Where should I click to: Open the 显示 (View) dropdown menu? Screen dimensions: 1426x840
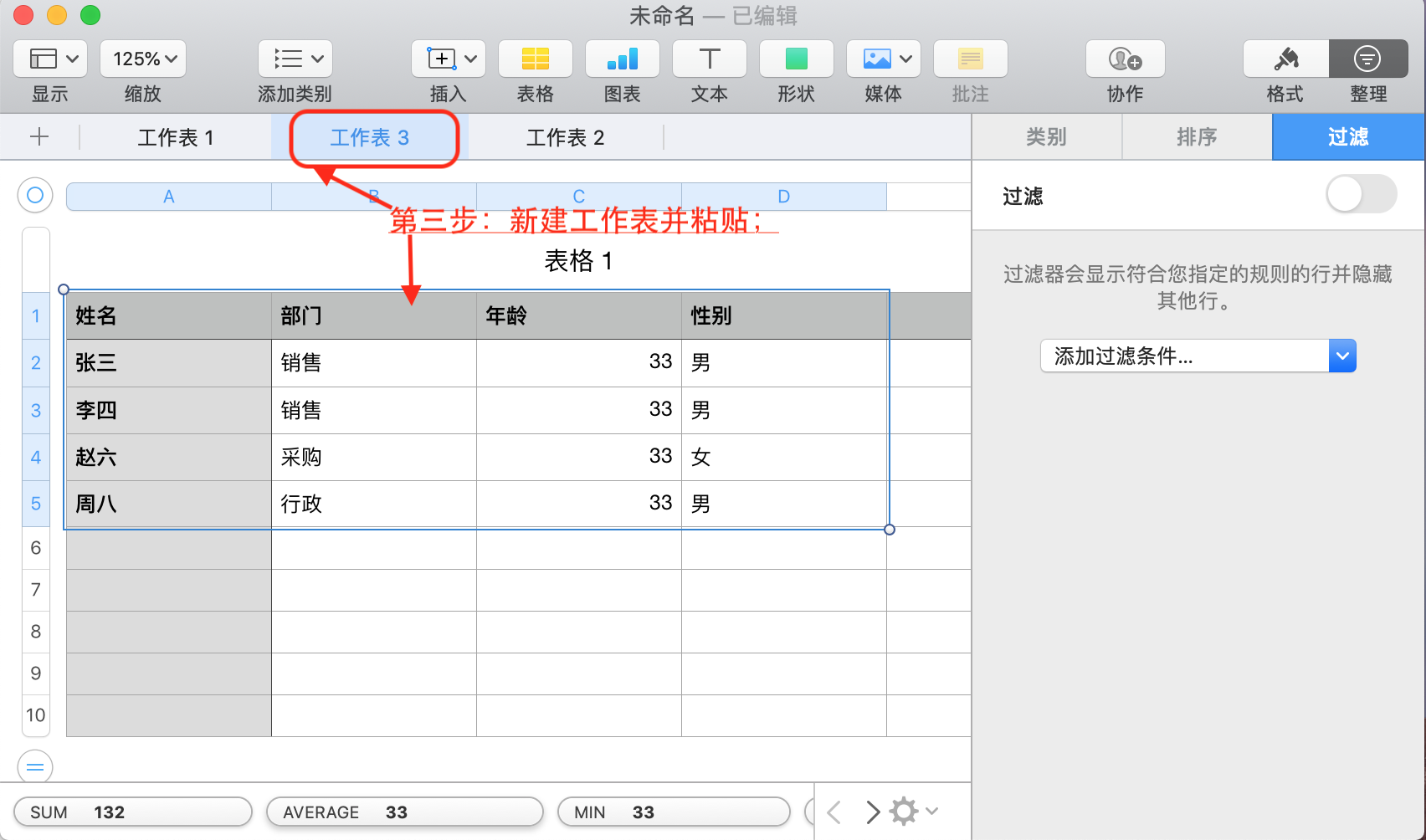point(50,59)
